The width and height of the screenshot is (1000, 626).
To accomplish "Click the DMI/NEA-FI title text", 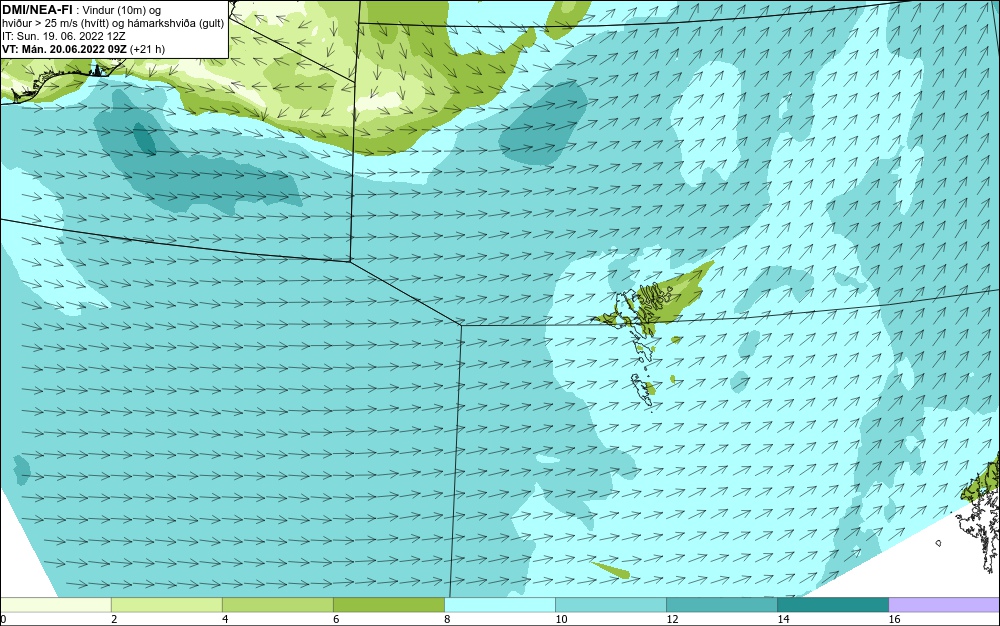I will click(x=37, y=9).
